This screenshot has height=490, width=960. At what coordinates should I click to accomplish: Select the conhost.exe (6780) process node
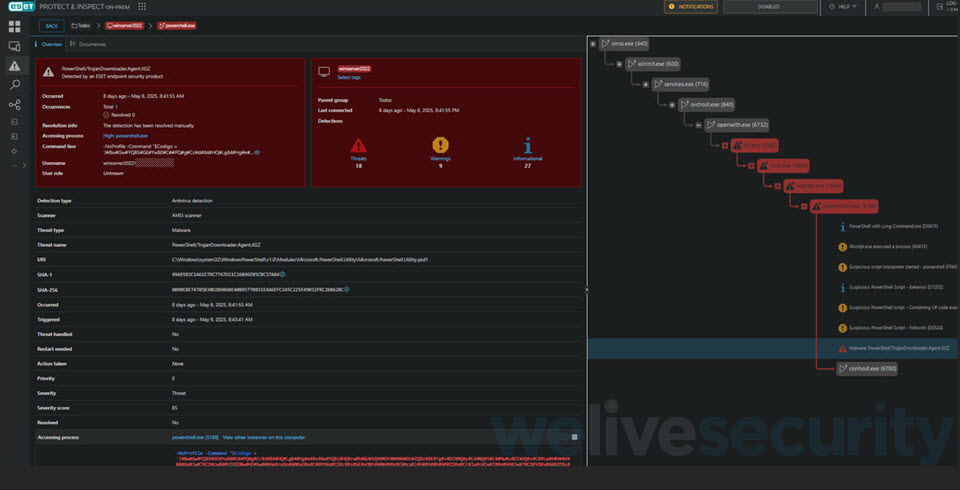[x=867, y=369]
